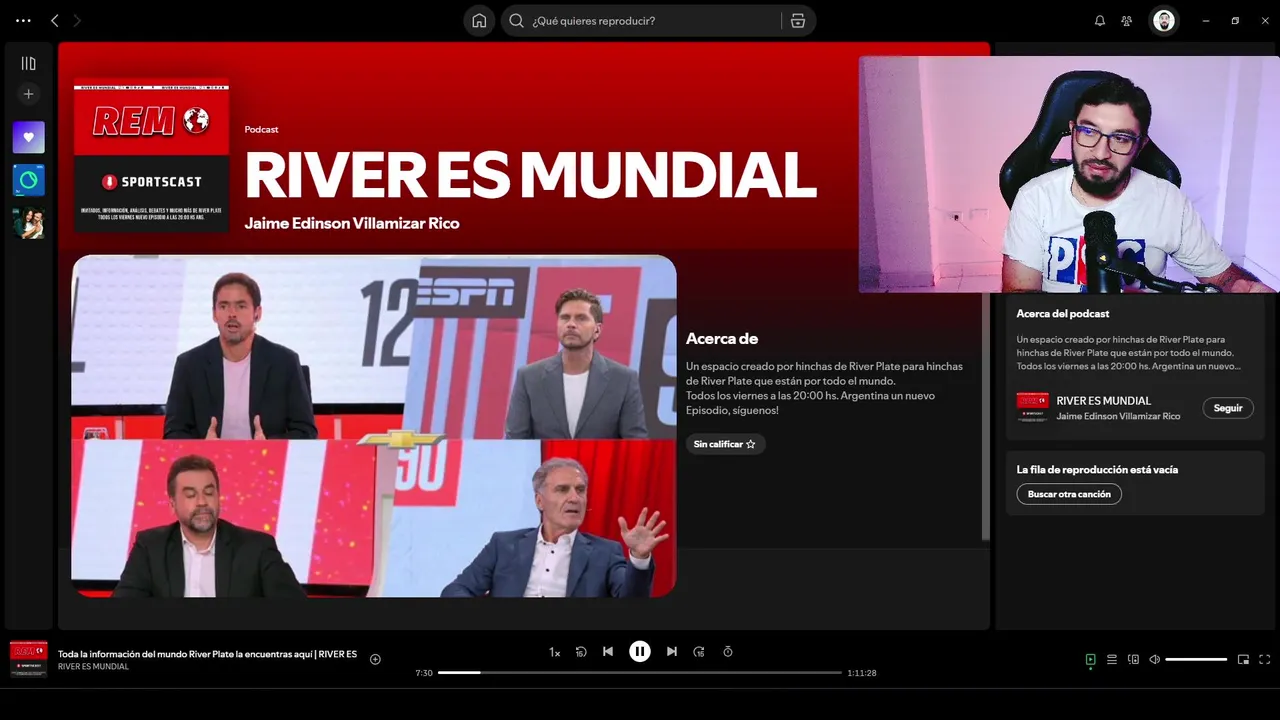Toggle the Now Playing view

pyautogui.click(x=1091, y=660)
